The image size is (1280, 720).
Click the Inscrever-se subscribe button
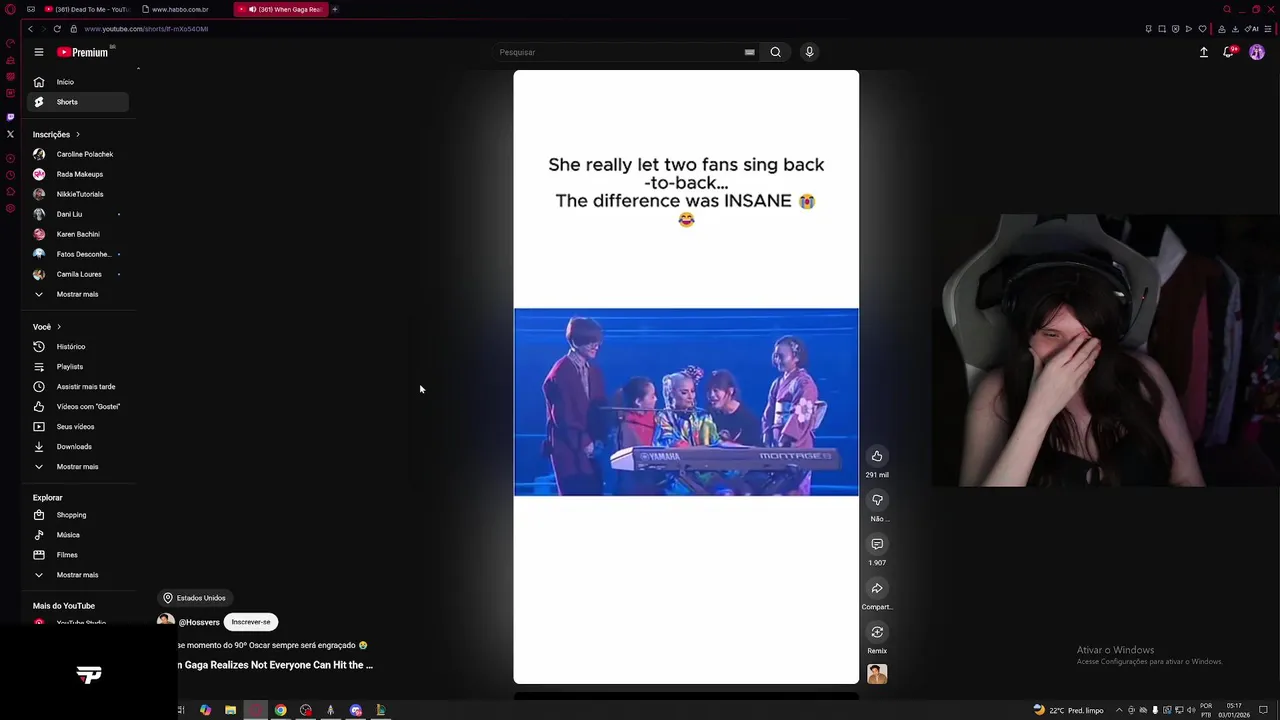tap(251, 622)
